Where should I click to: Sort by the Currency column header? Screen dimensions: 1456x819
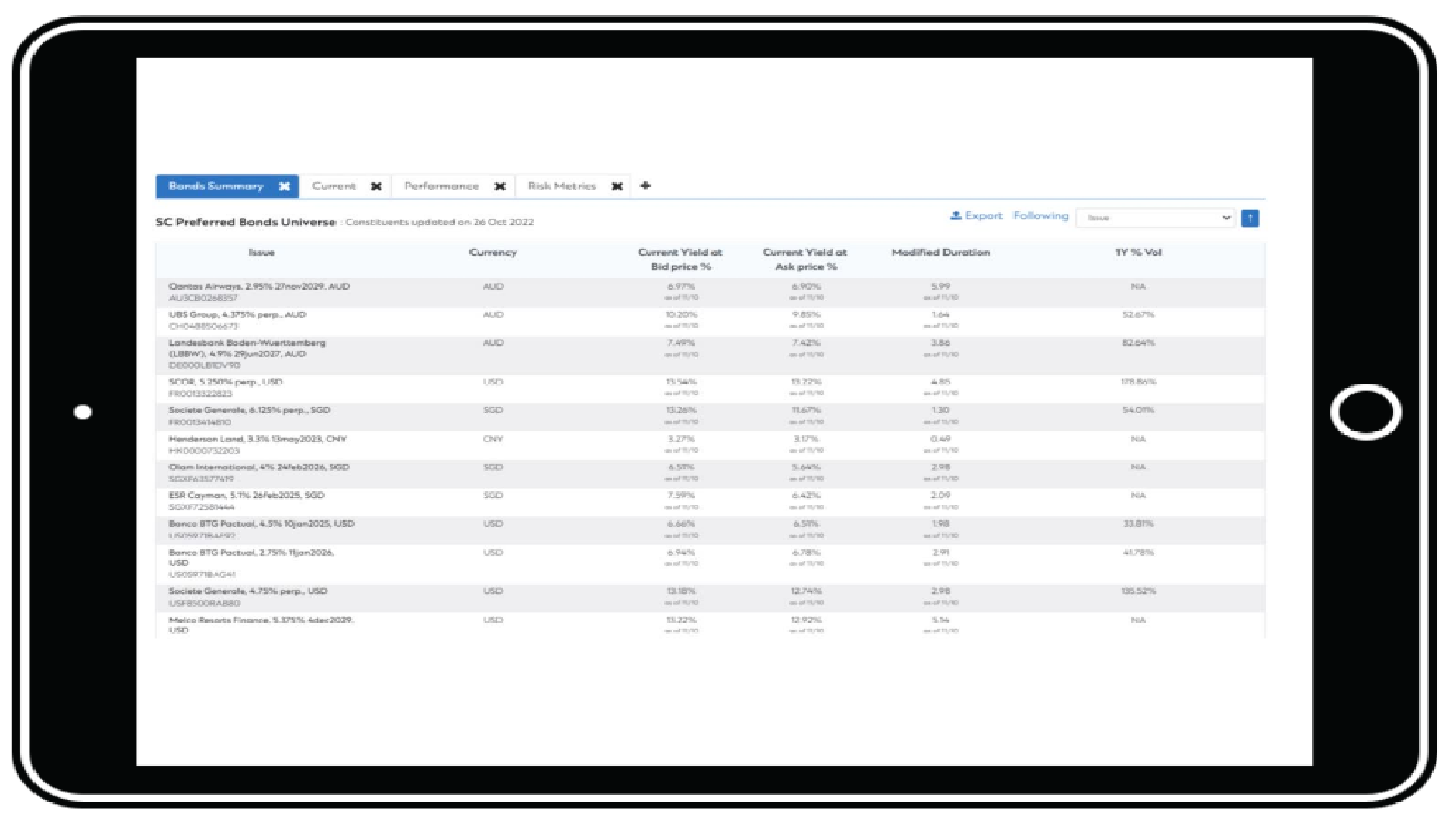coord(493,253)
